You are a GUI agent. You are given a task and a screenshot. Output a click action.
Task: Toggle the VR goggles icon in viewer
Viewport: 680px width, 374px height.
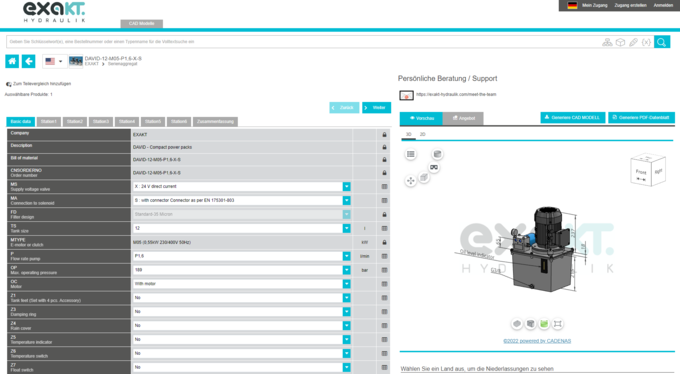[434, 167]
